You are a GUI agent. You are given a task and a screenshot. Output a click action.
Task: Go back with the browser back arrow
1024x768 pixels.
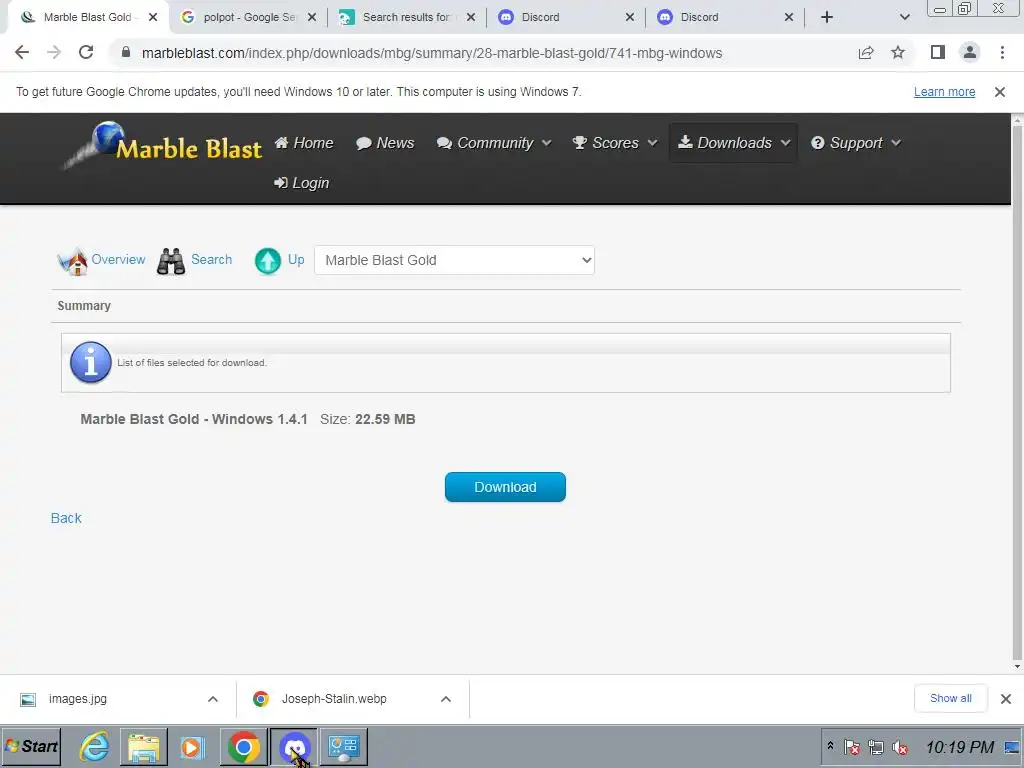22,52
